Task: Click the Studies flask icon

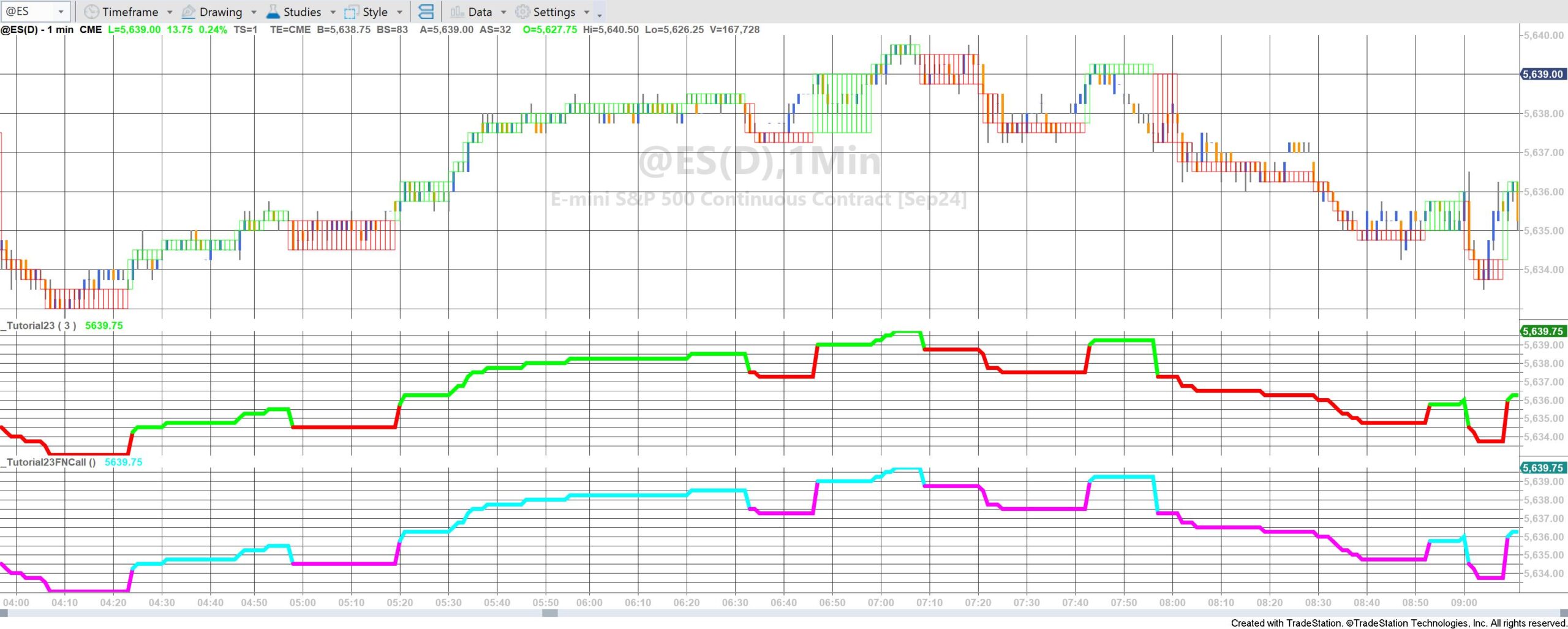Action: tap(273, 12)
